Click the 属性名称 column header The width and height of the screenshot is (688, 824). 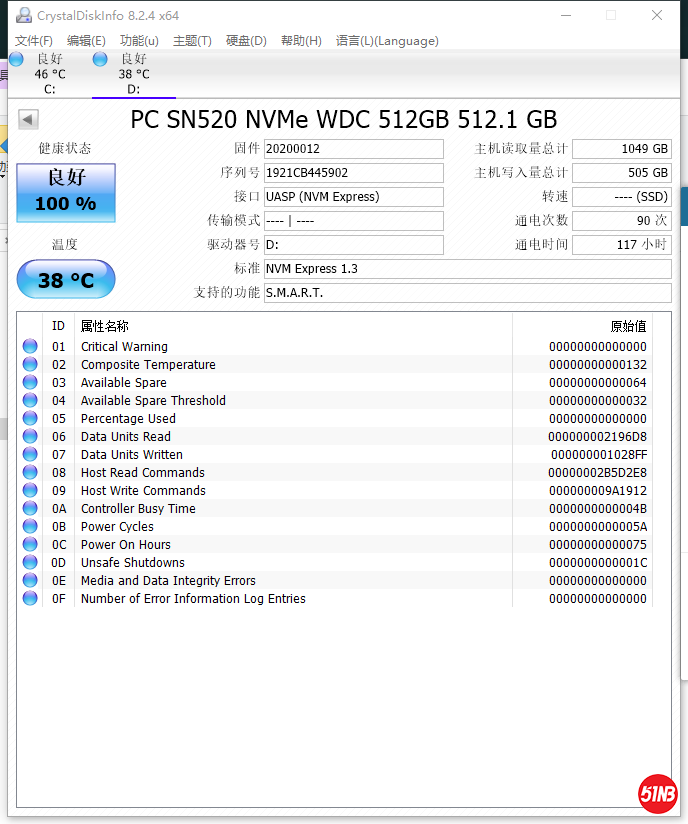click(x=105, y=326)
